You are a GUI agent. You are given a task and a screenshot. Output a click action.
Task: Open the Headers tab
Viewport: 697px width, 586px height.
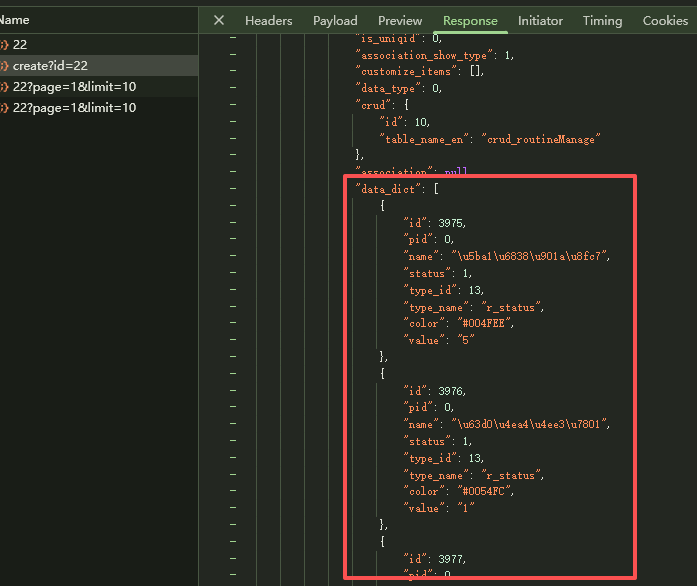268,21
